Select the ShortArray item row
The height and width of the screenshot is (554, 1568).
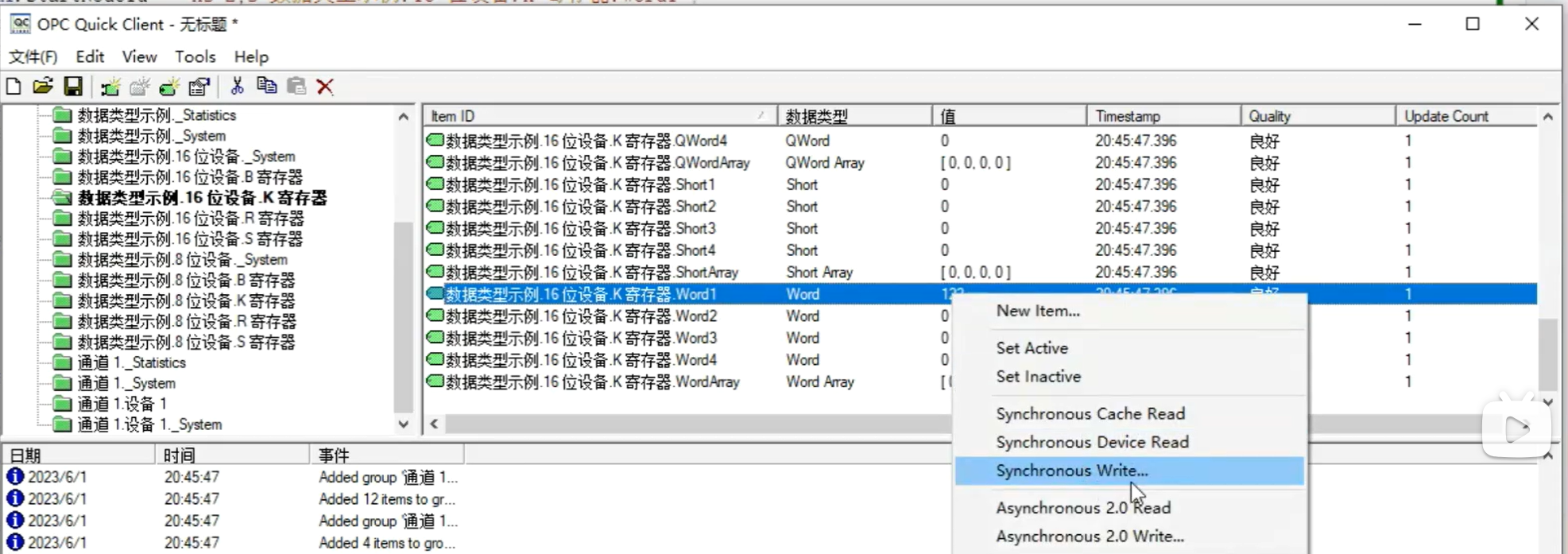coord(591,273)
